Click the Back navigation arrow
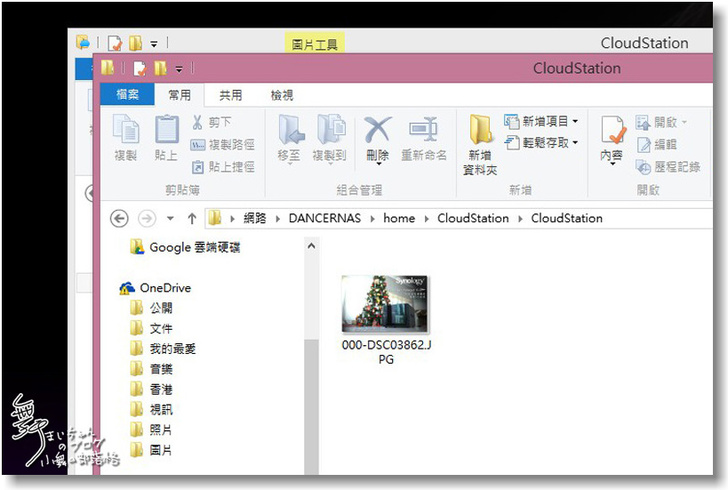 click(x=119, y=218)
